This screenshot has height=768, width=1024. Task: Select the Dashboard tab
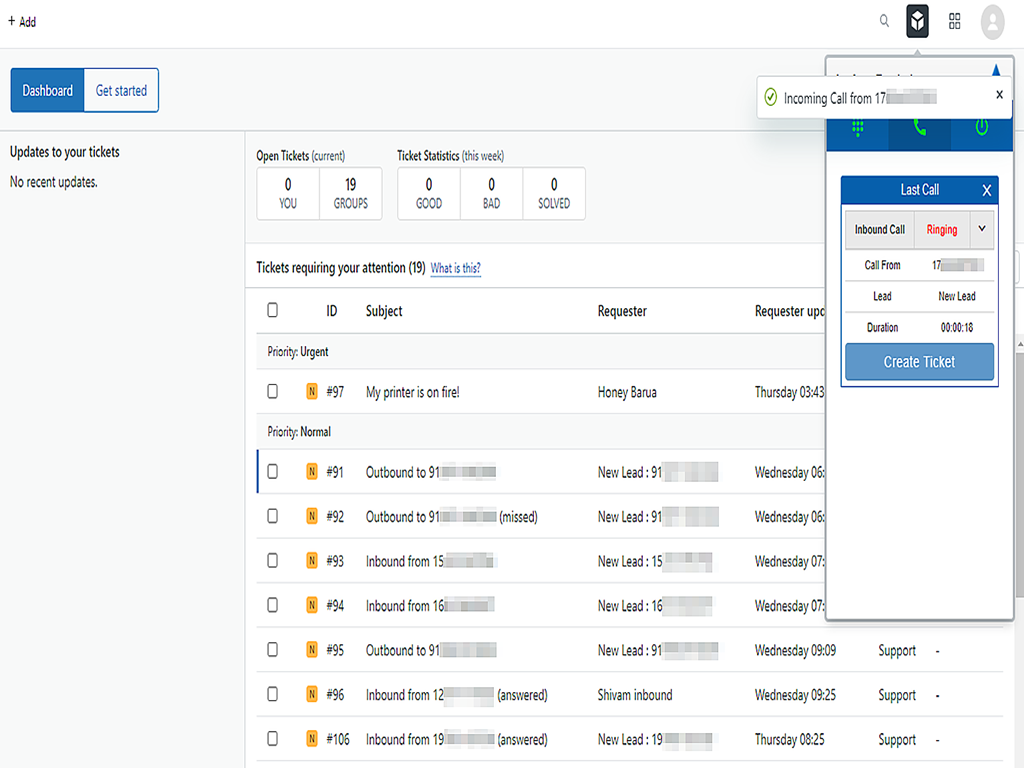[x=48, y=91]
